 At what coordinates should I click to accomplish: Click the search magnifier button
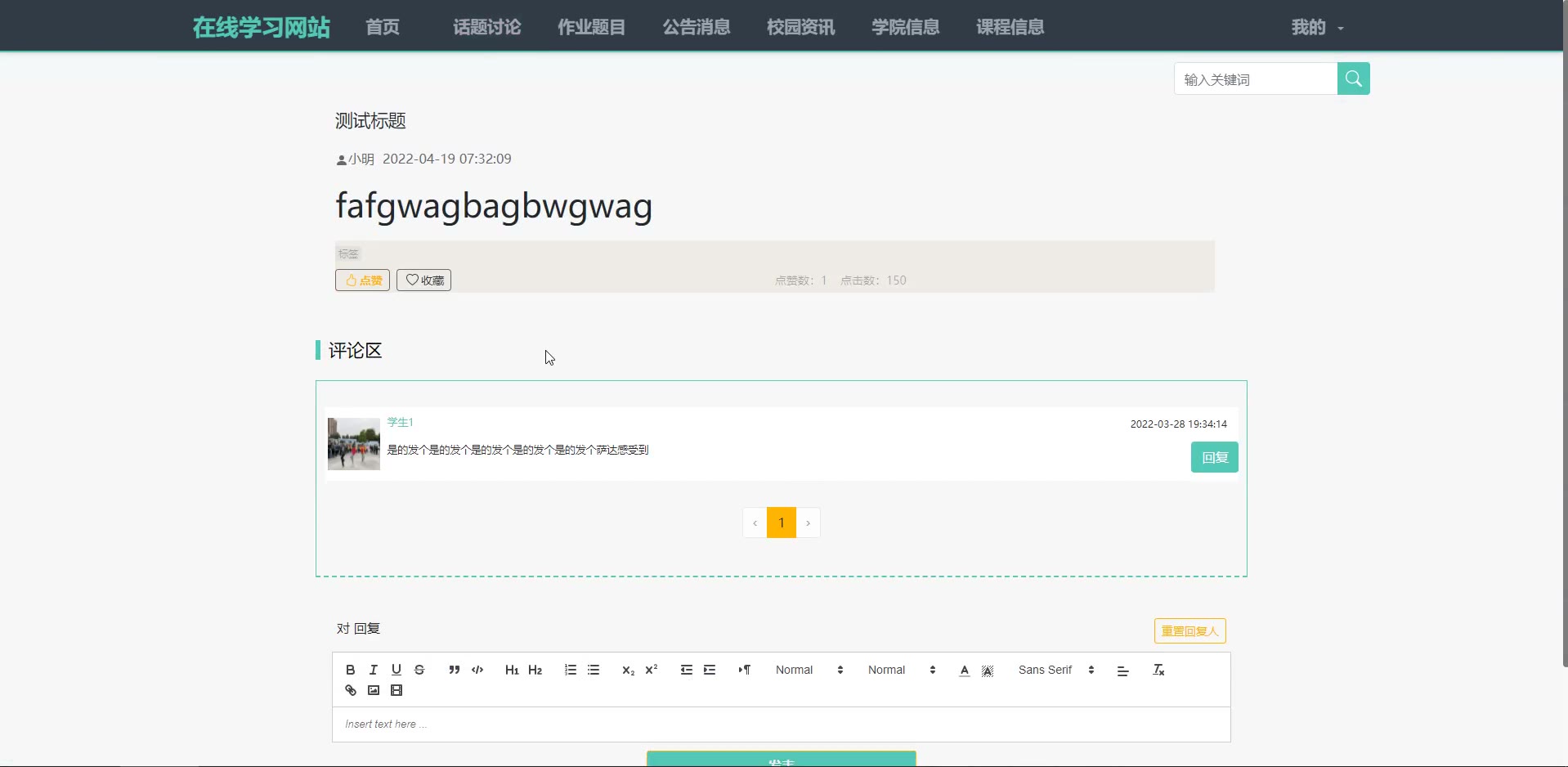(1353, 78)
